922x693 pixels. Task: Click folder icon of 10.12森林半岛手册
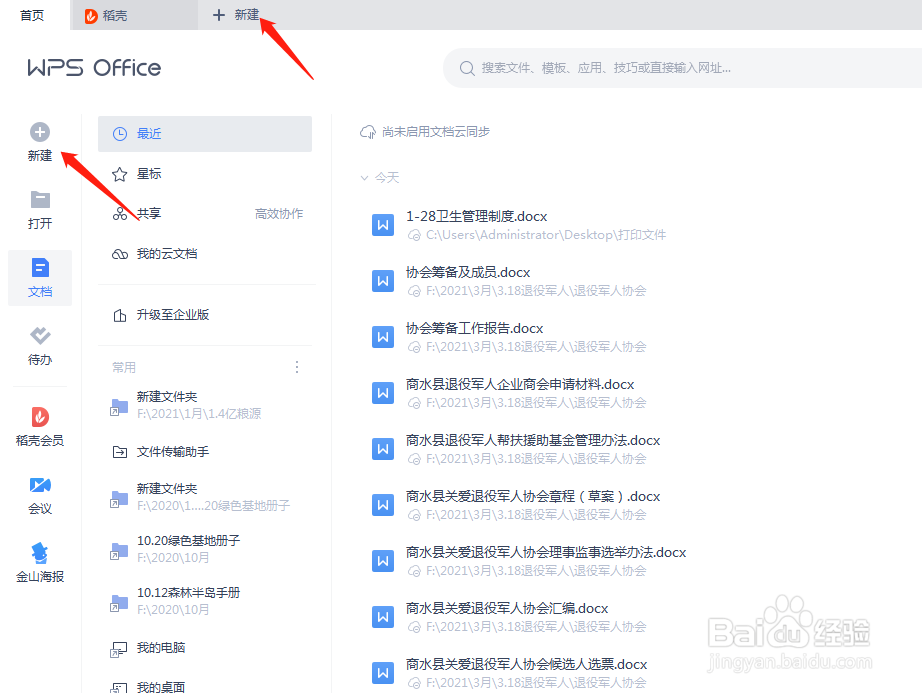click(x=119, y=603)
